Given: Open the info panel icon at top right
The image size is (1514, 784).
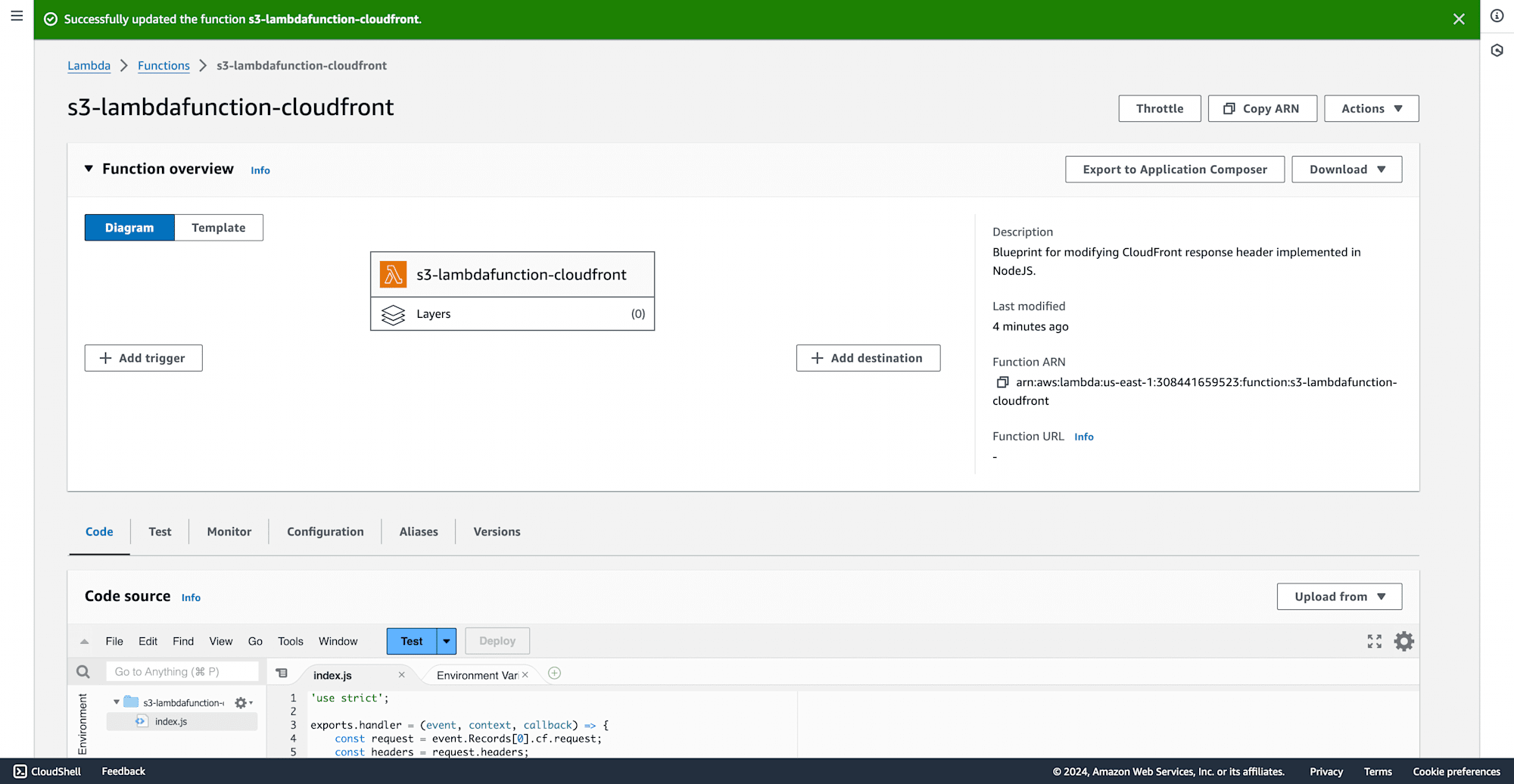Looking at the screenshot, I should [1497, 16].
